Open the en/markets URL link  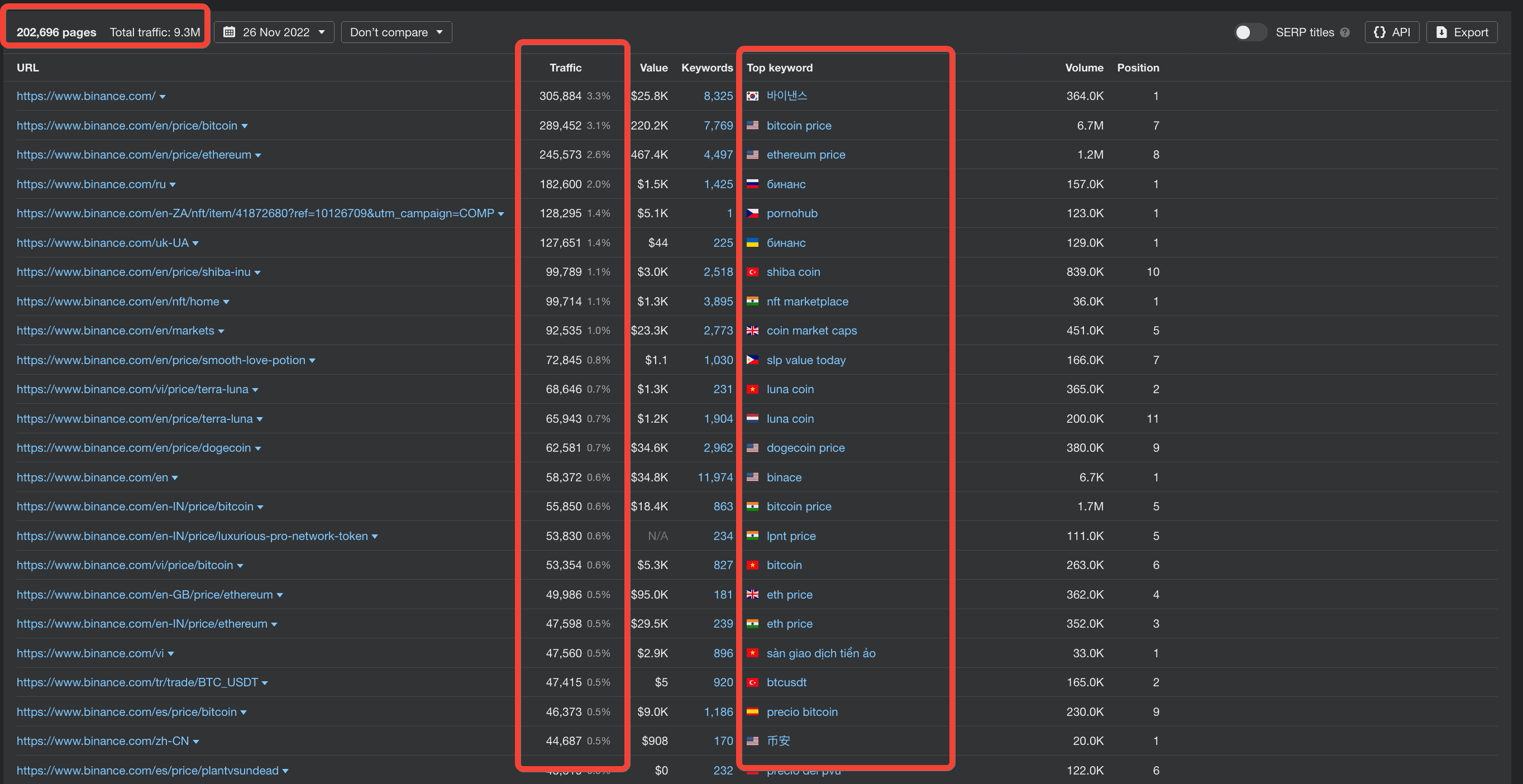point(115,331)
